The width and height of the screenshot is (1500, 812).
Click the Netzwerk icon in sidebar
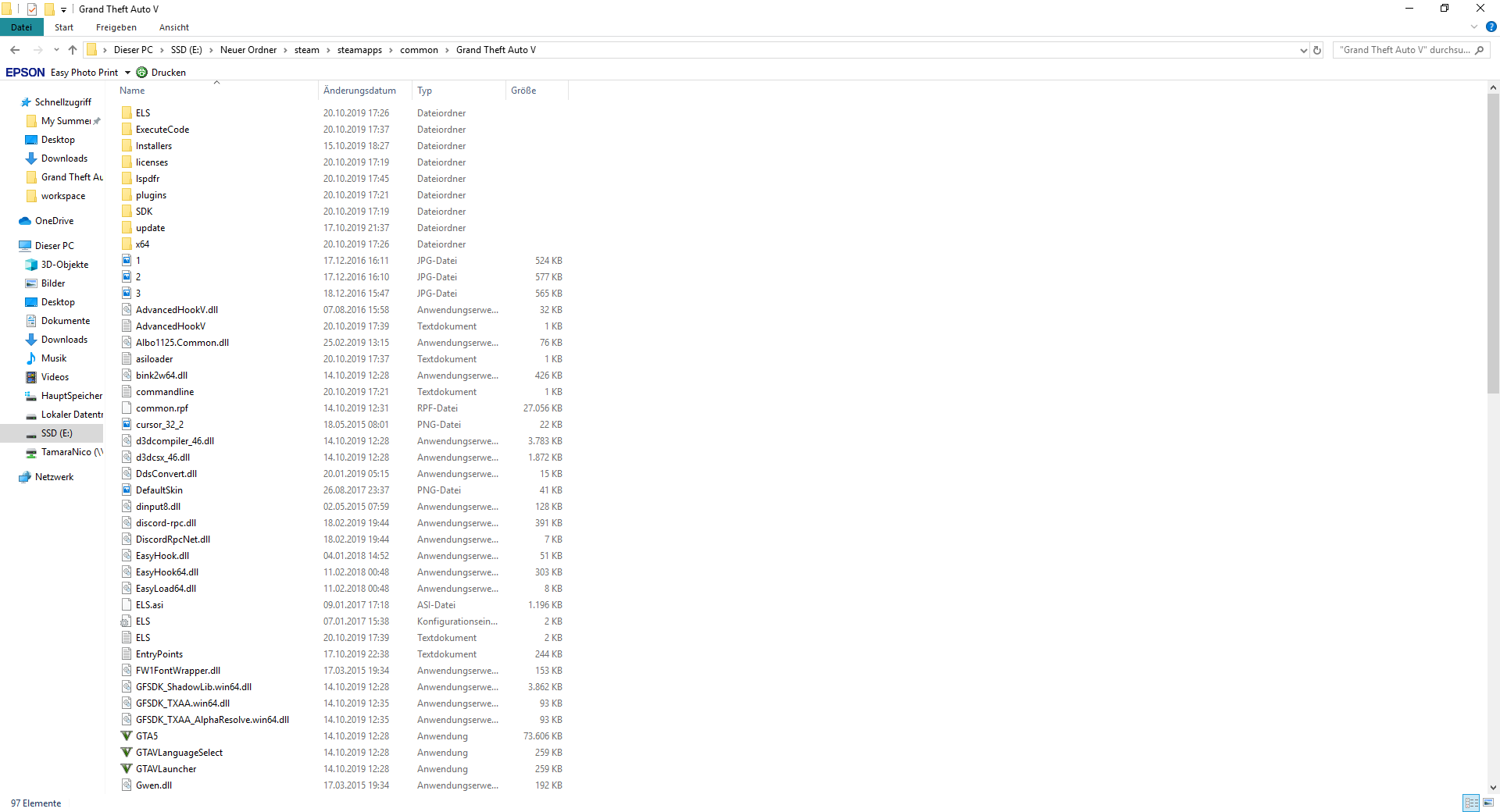click(x=25, y=477)
